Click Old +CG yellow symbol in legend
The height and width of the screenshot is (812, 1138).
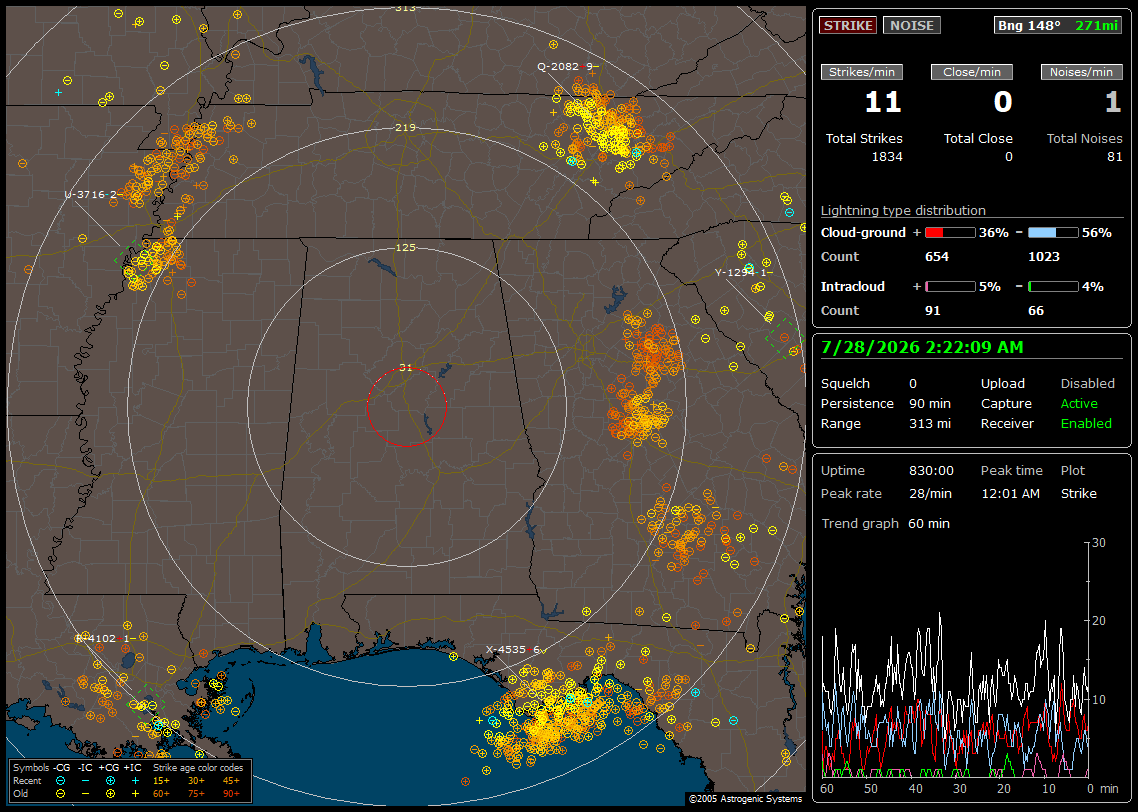click(x=110, y=794)
